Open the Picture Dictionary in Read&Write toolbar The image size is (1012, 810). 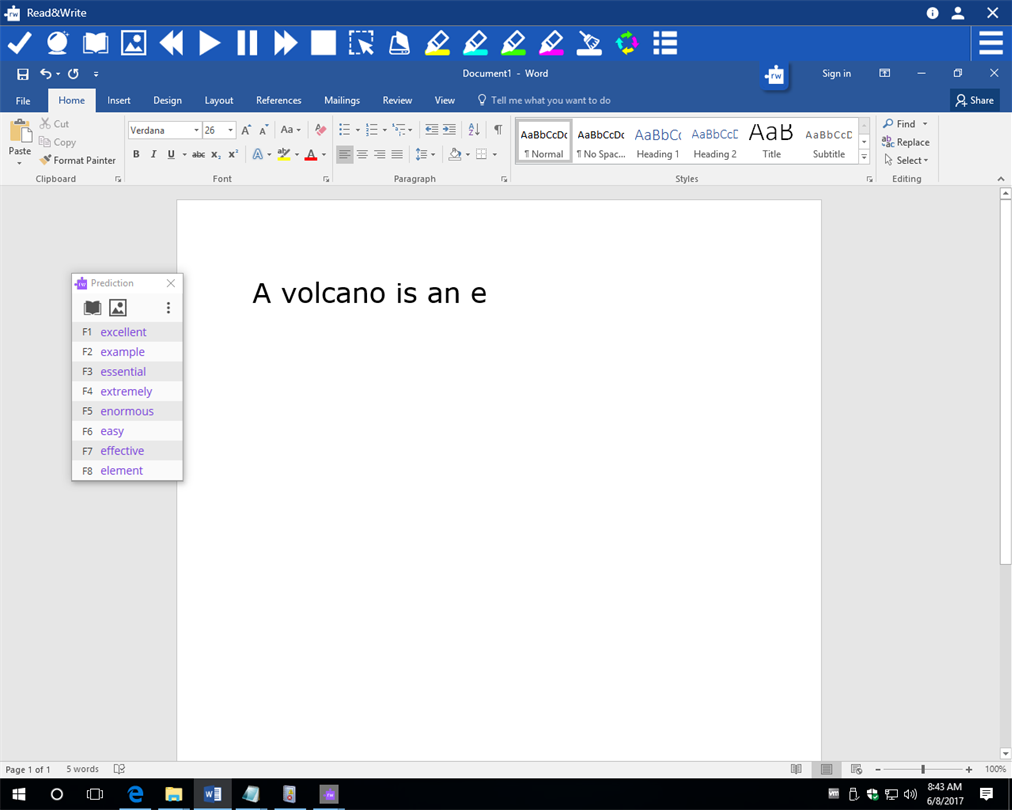[133, 43]
